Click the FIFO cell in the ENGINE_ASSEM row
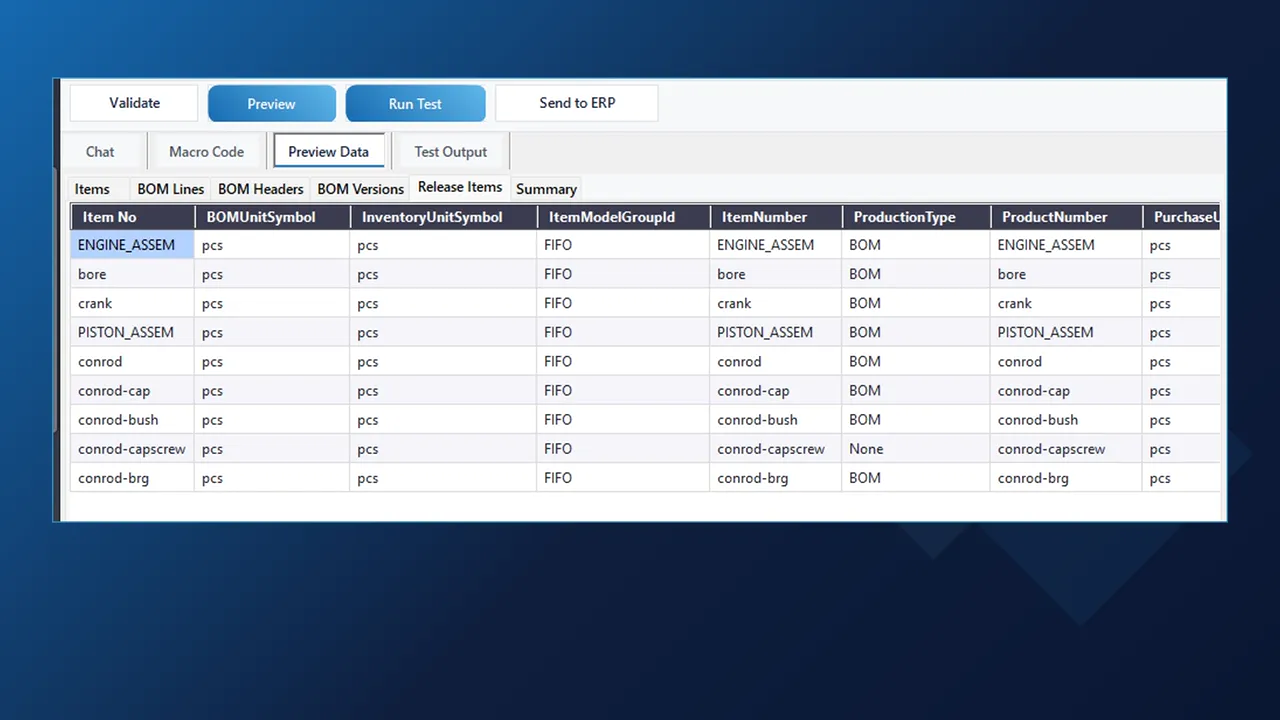 coord(623,245)
